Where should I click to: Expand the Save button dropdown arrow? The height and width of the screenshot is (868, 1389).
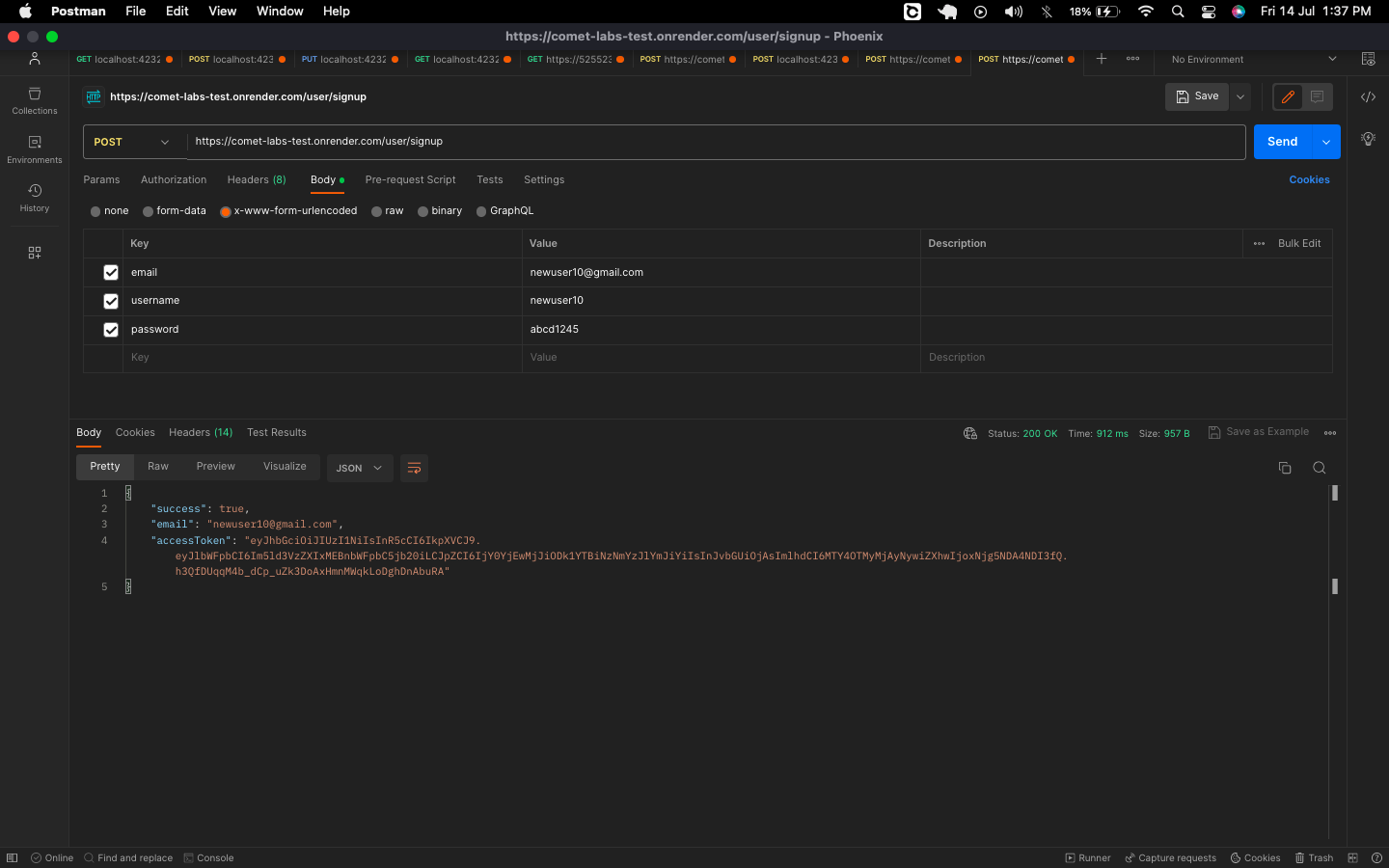pyautogui.click(x=1240, y=96)
